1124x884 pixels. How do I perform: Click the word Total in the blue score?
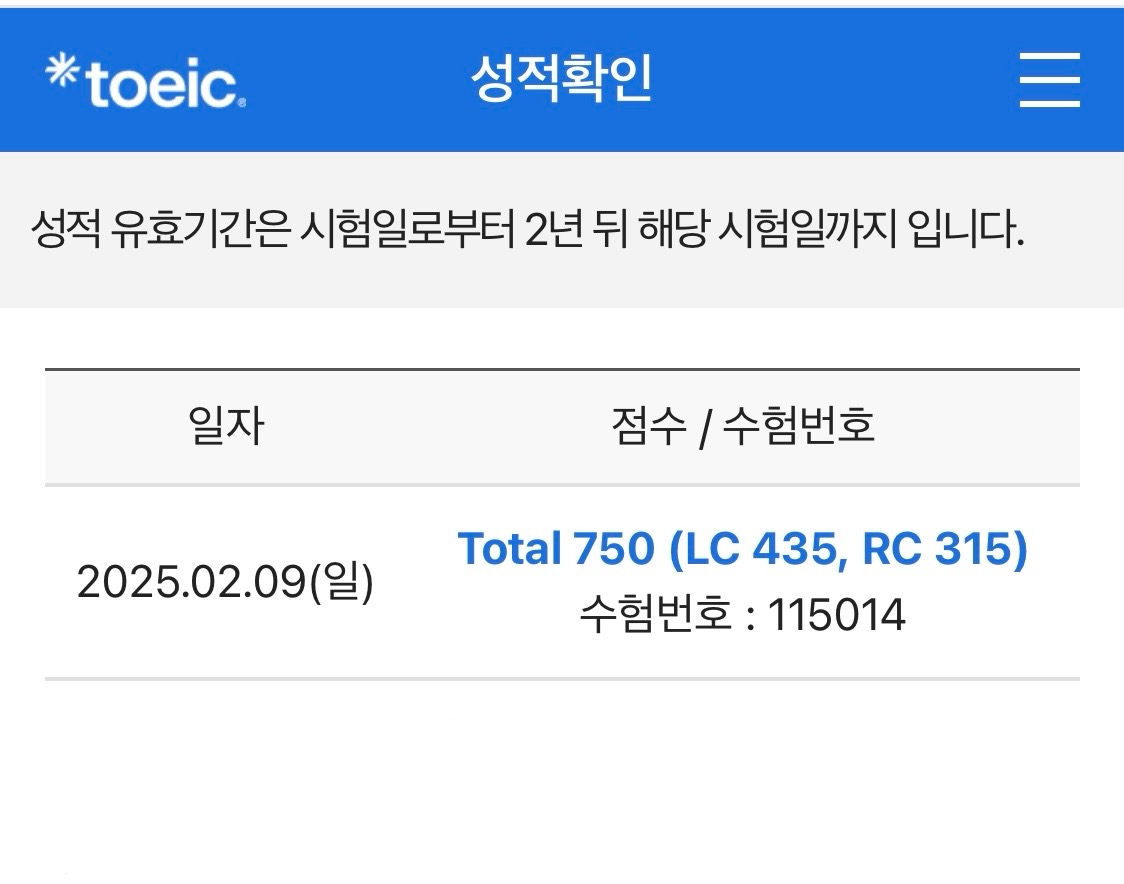tap(510, 548)
